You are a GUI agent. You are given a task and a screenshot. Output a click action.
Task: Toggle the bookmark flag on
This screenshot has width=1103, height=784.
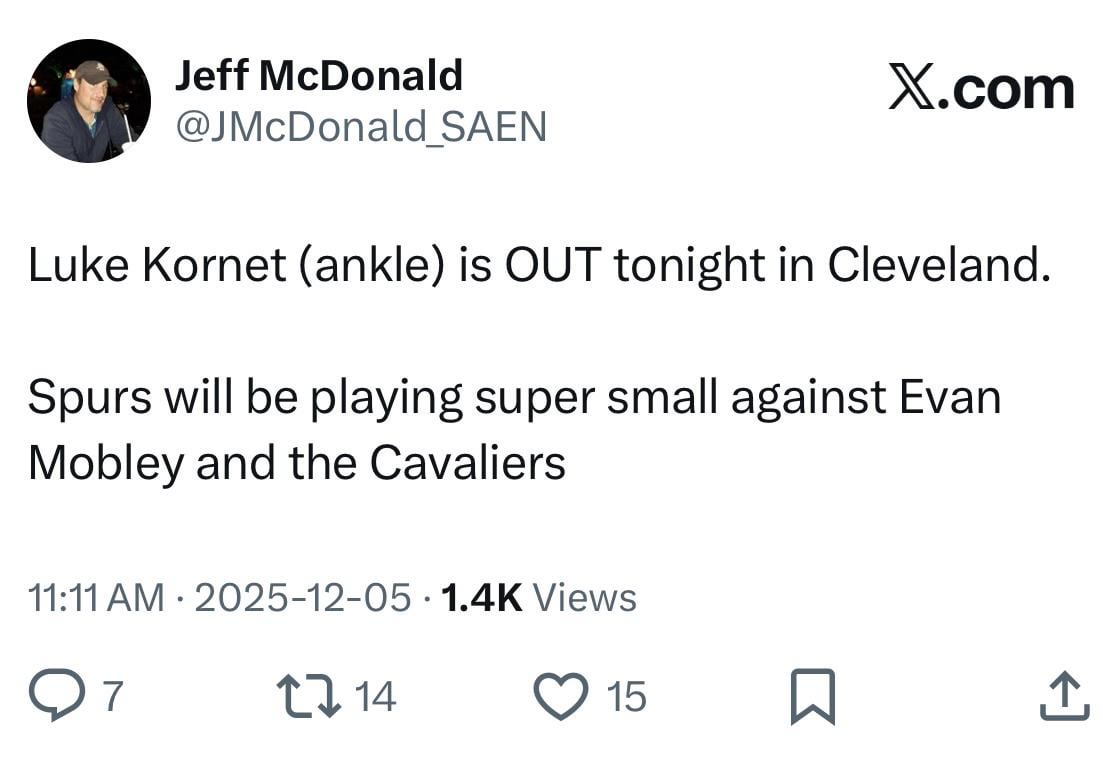pos(814,695)
